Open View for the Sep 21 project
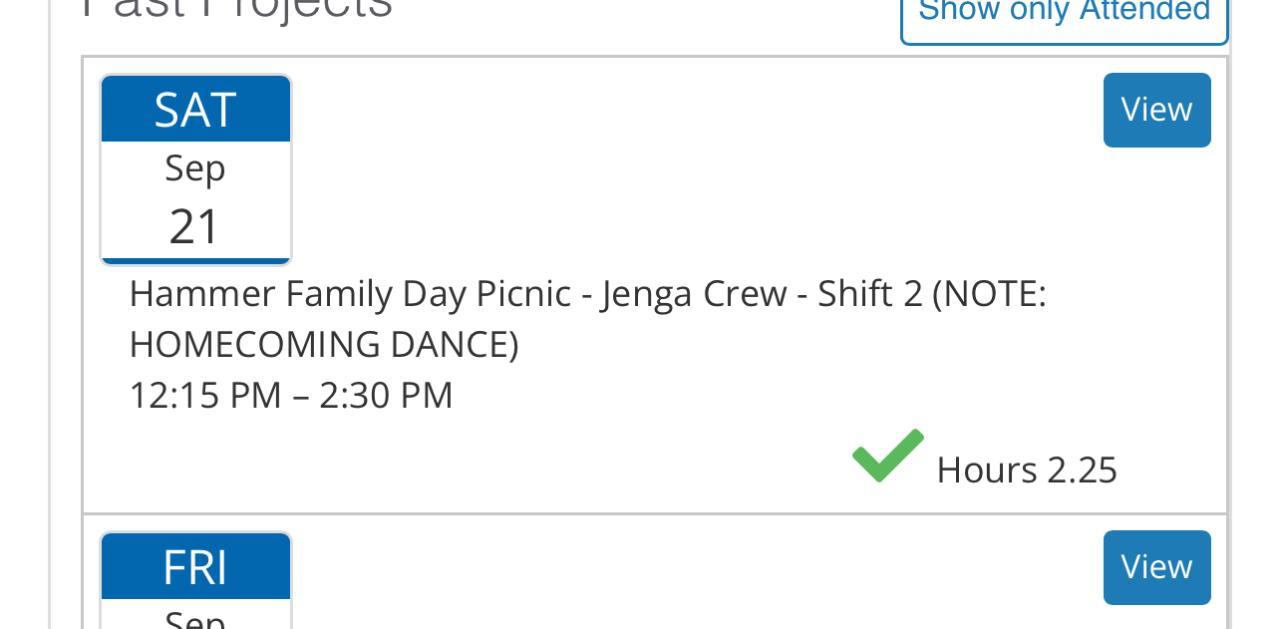Screen dimensions: 1280x629 1156,110
